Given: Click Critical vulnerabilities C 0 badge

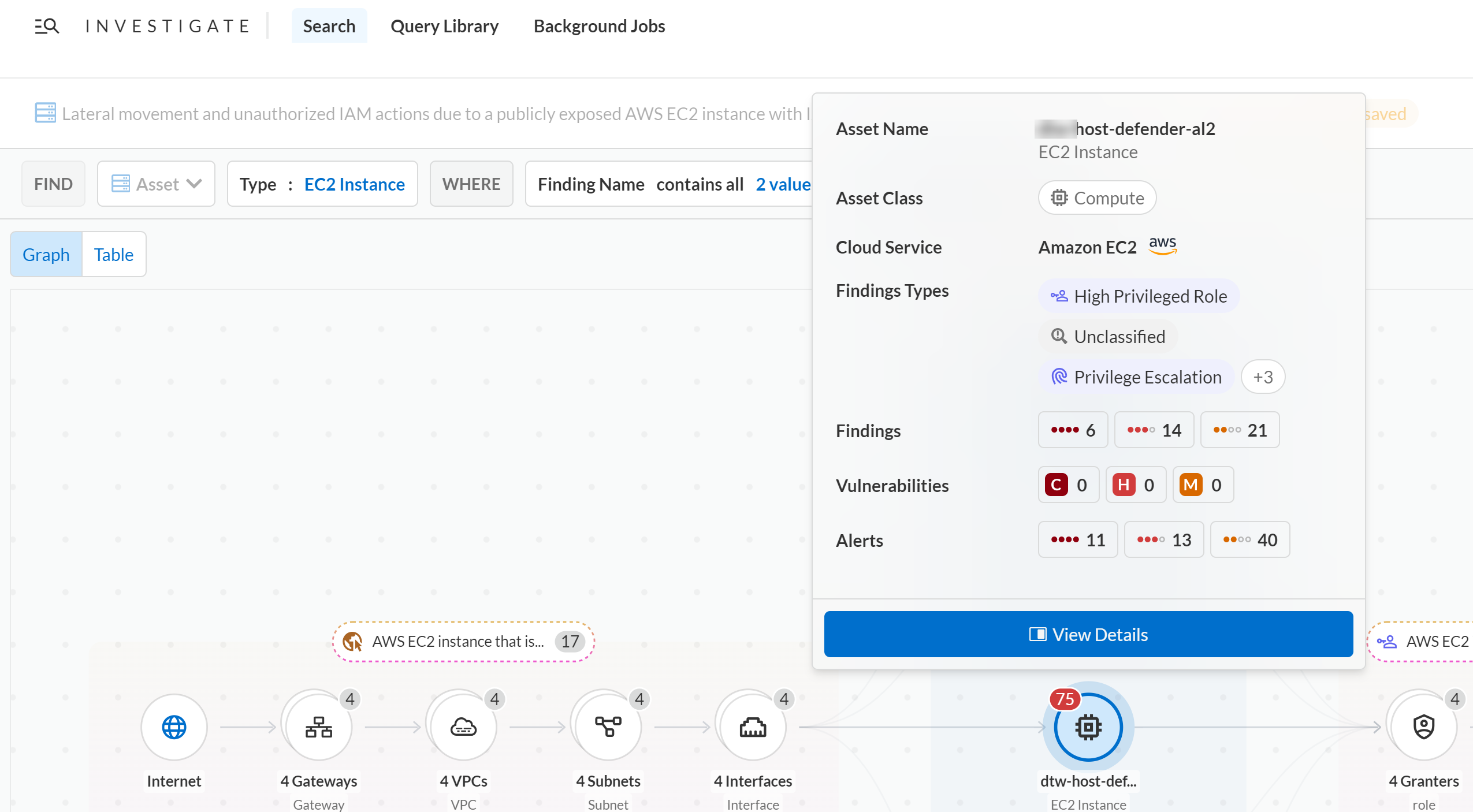Looking at the screenshot, I should click(x=1068, y=485).
